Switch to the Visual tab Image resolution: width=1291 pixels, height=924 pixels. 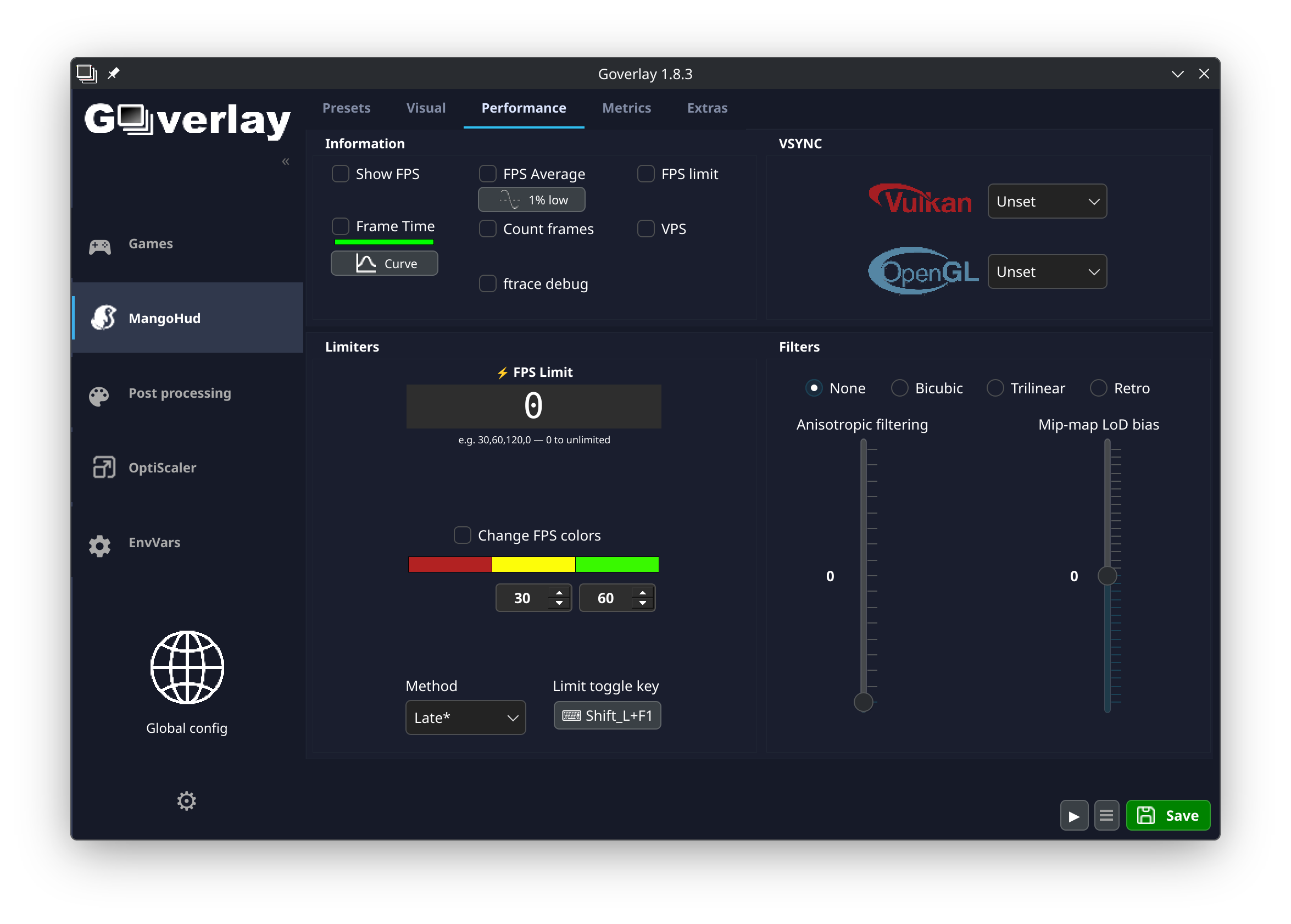[426, 108]
